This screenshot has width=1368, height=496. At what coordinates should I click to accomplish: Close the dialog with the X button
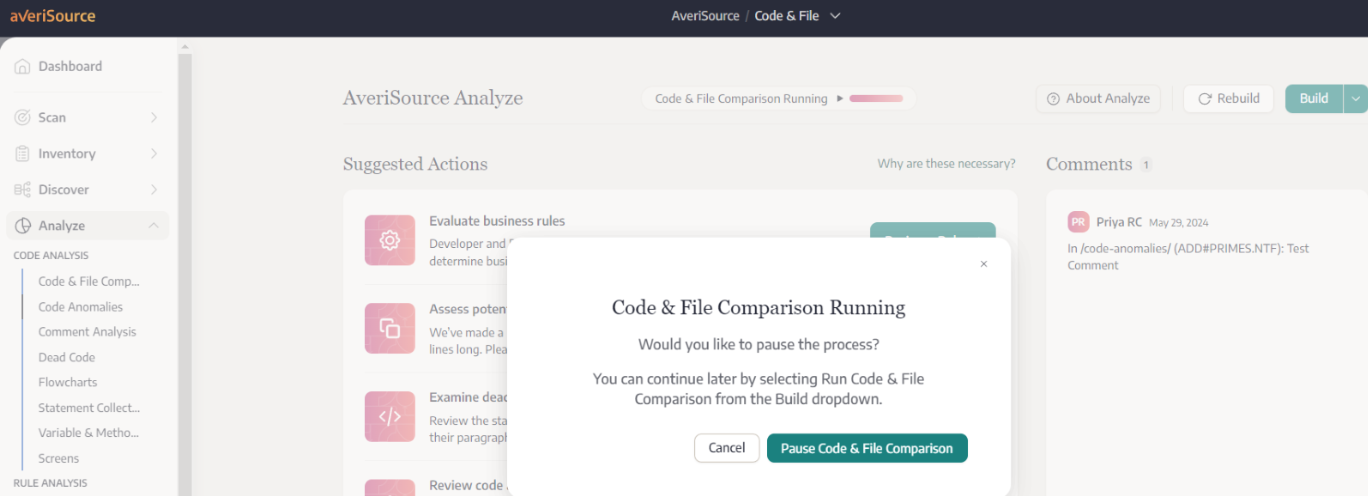(984, 264)
